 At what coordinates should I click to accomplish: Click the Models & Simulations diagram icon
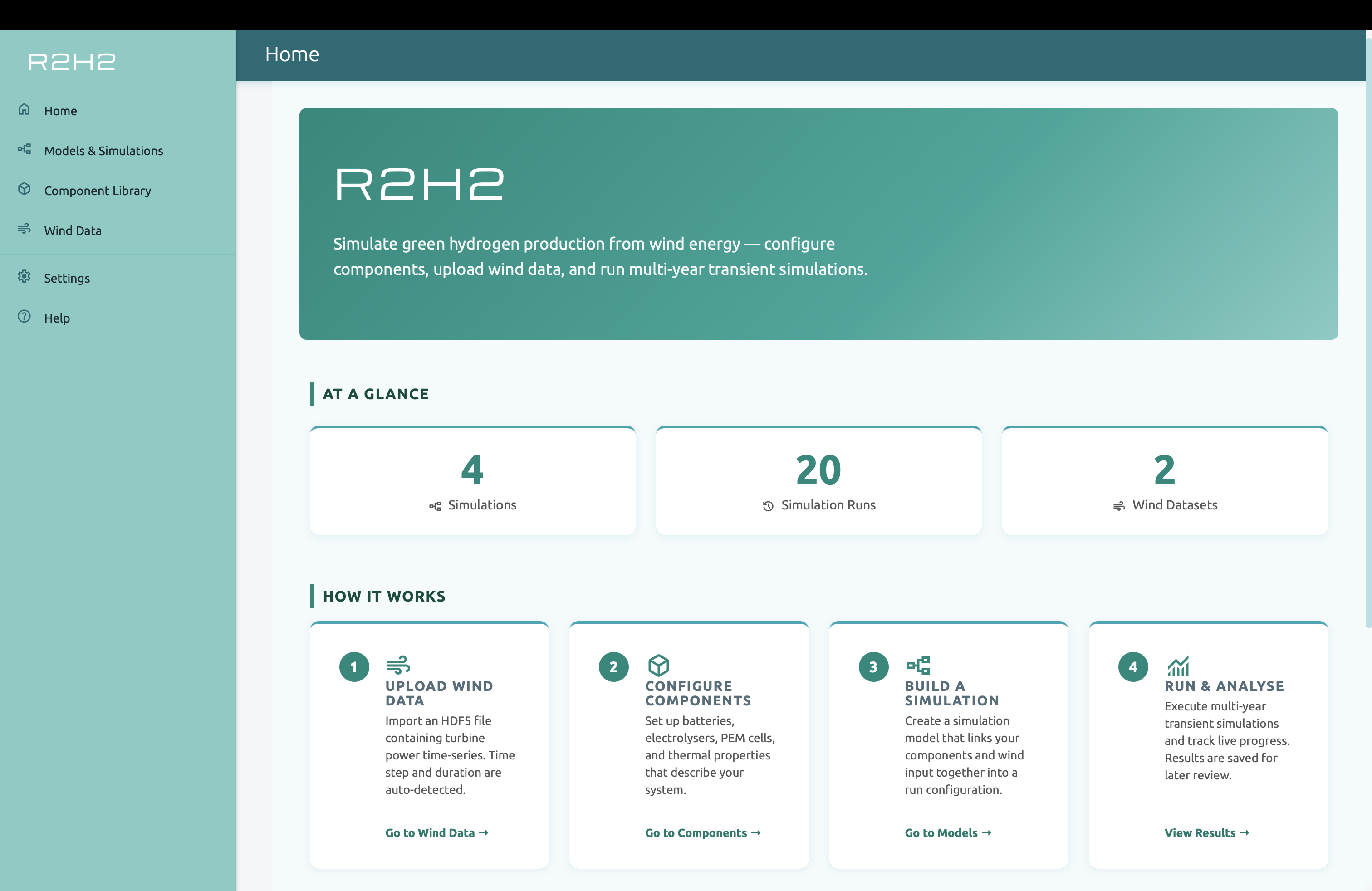24,149
